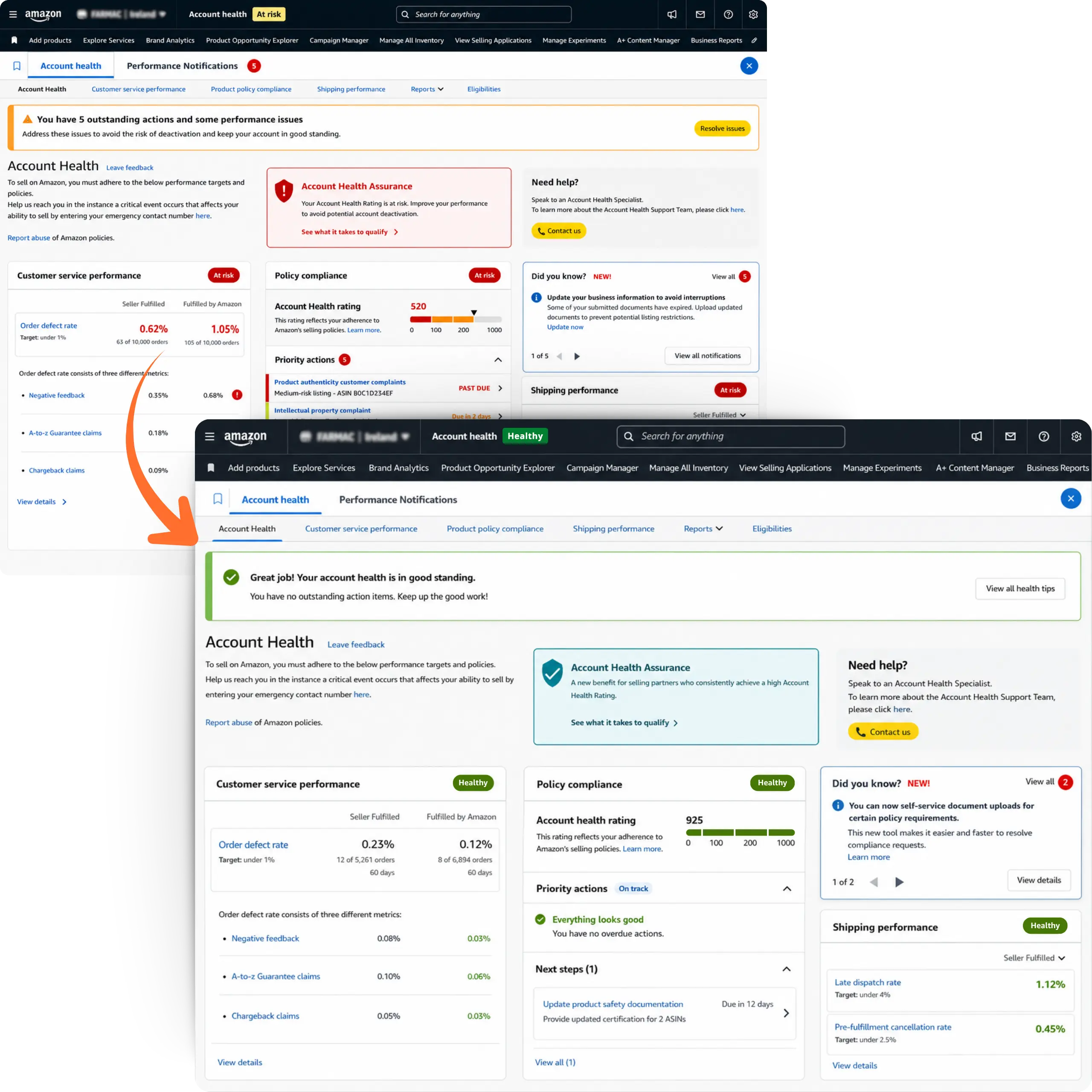Image resolution: width=1092 pixels, height=1092 pixels.
Task: Open Product authenticity customer complaints PAST DUE row
Action: click(388, 388)
